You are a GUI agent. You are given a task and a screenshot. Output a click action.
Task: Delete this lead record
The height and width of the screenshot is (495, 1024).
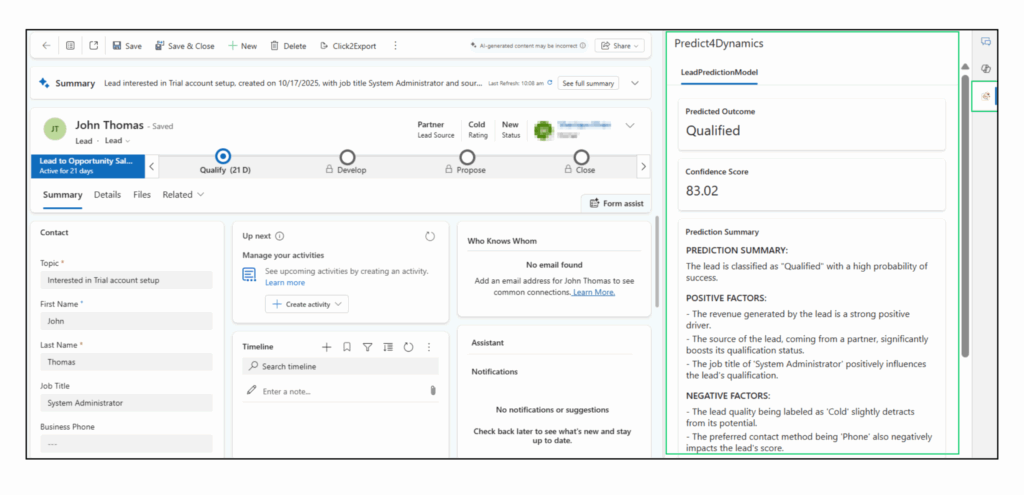288,46
